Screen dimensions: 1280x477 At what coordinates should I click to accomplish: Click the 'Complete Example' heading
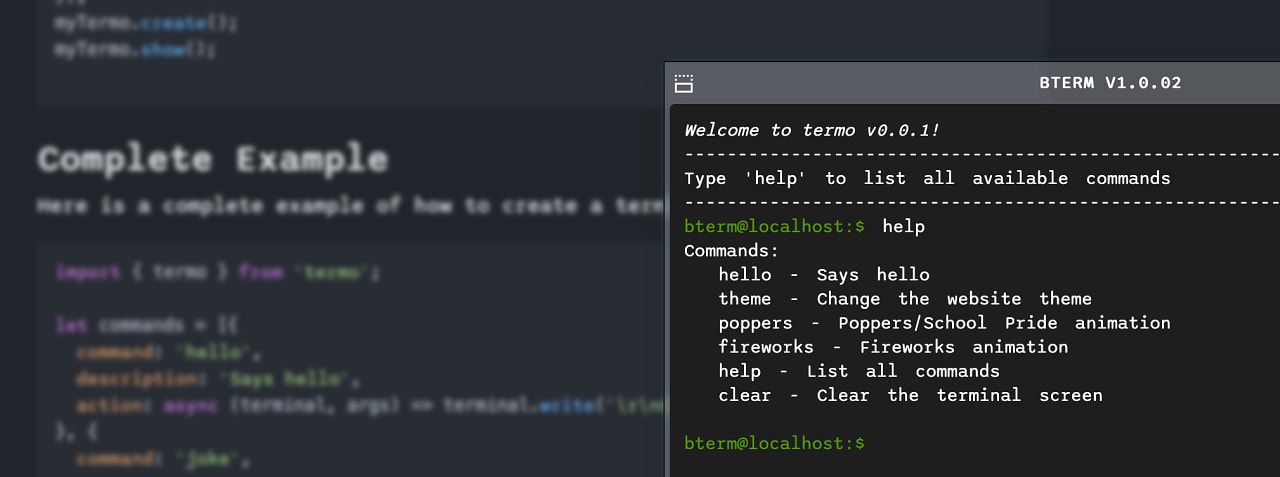pyautogui.click(x=212, y=159)
